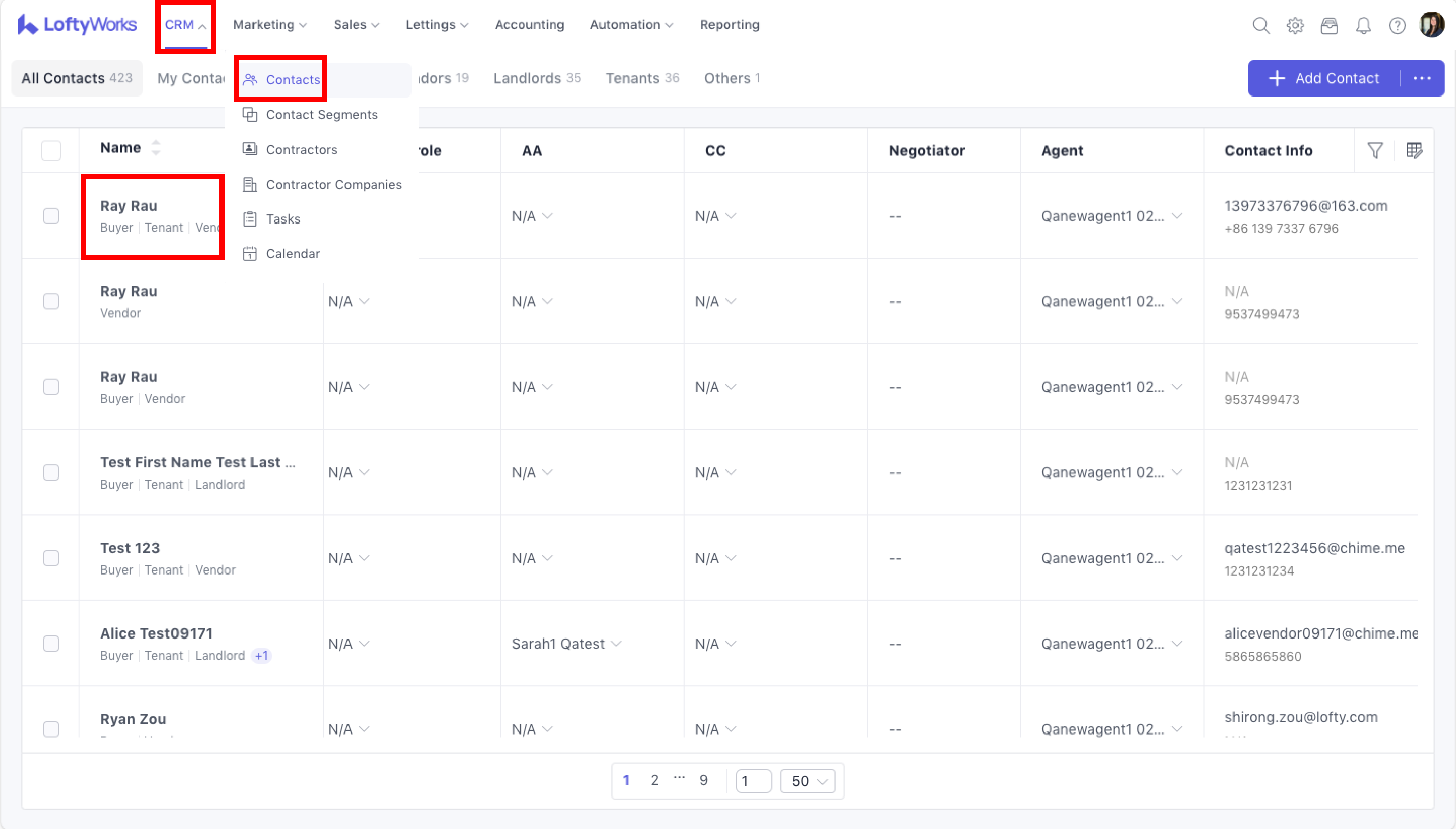
Task: Check the Test 123 row checkbox
Action: click(51, 558)
